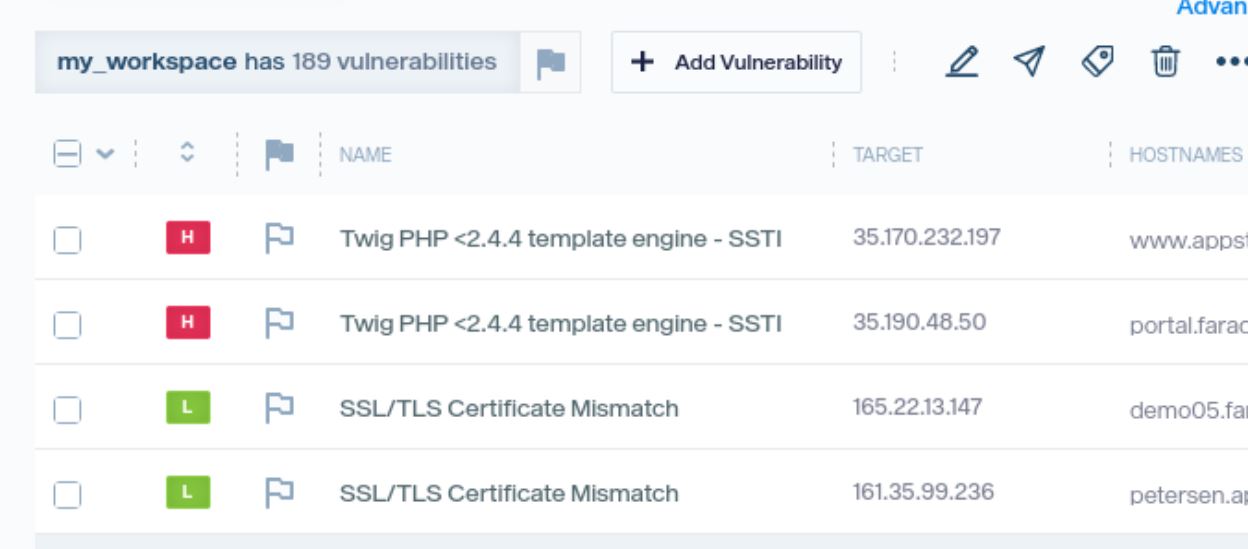Sort by the flag column header
Image resolution: width=1248 pixels, height=549 pixels.
279,155
